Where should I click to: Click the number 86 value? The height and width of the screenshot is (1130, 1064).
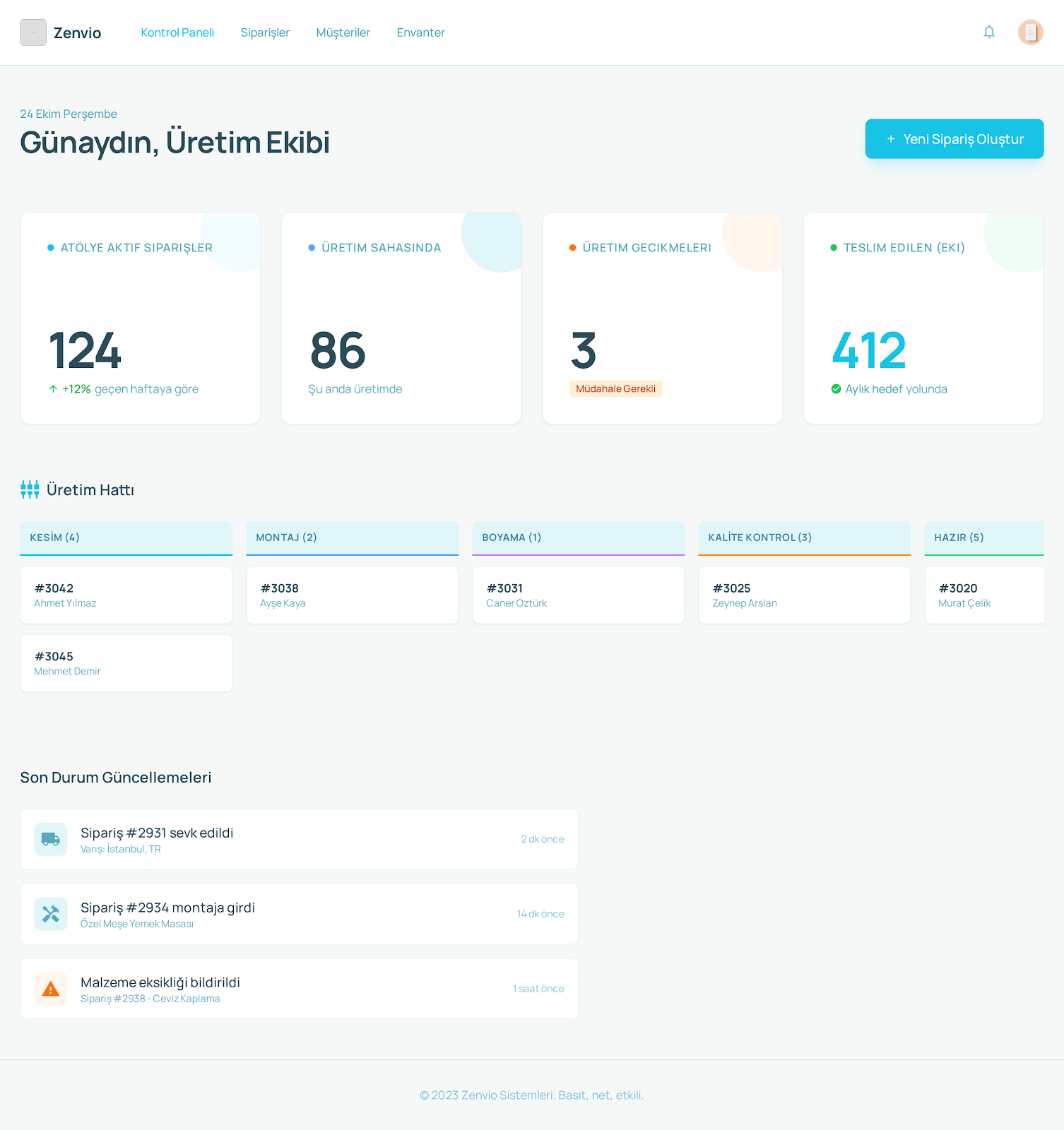click(x=338, y=351)
